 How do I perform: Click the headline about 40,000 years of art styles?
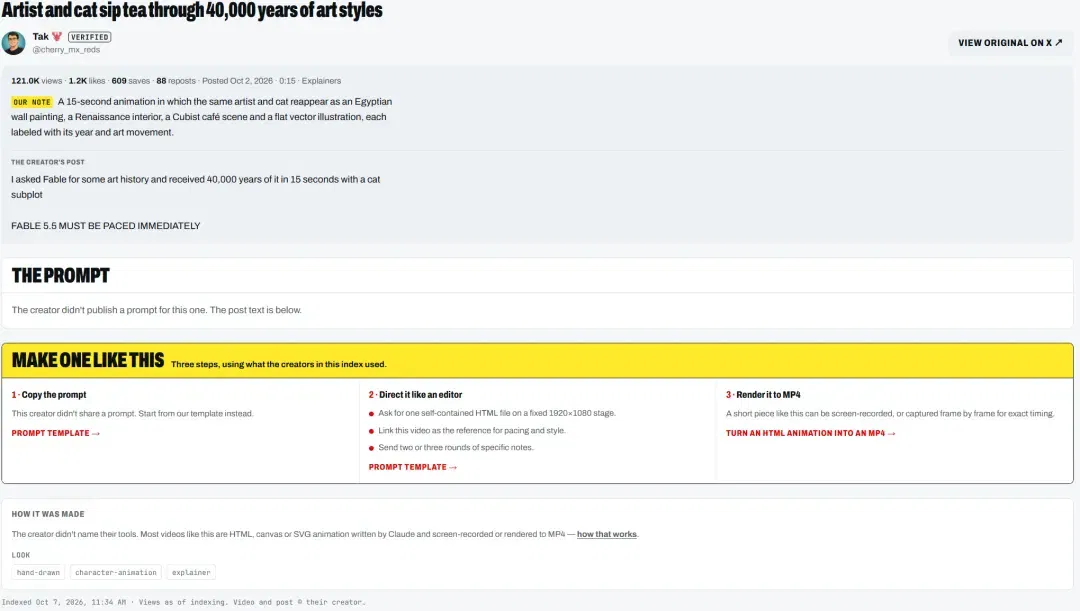tap(192, 10)
